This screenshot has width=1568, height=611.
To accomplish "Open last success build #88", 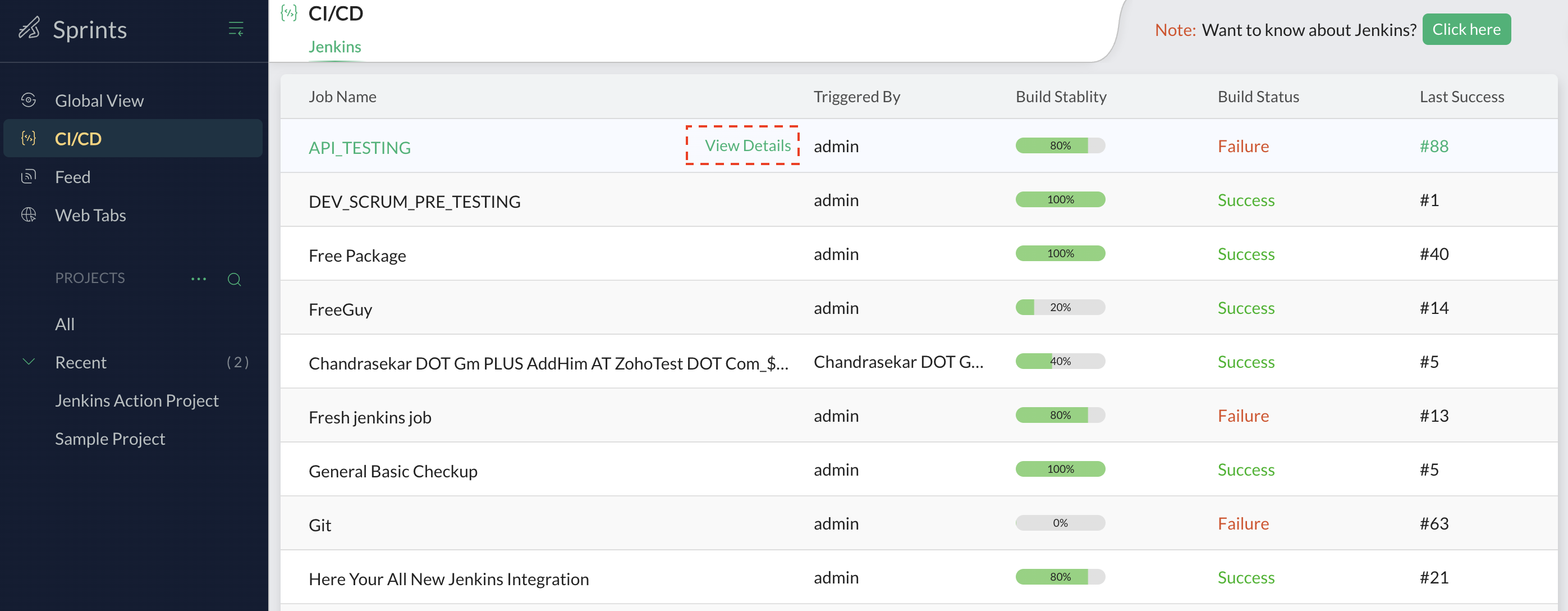I will (1434, 146).
